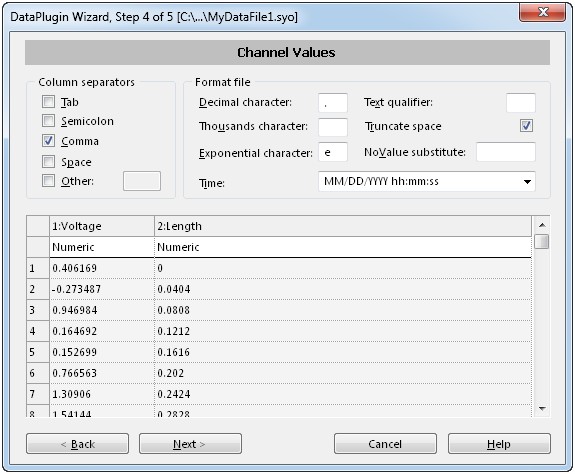Open Help for this wizard step
Screen dimensions: 575x474
click(x=499, y=444)
